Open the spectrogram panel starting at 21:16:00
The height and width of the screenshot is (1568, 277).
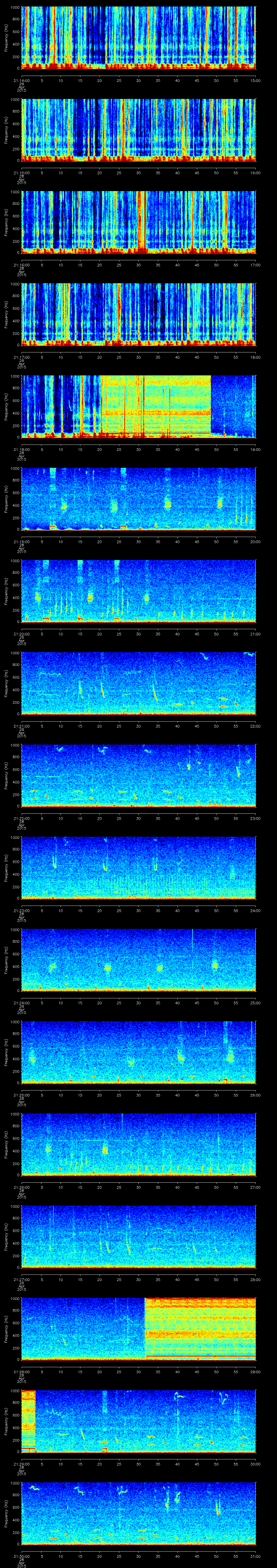139,222
